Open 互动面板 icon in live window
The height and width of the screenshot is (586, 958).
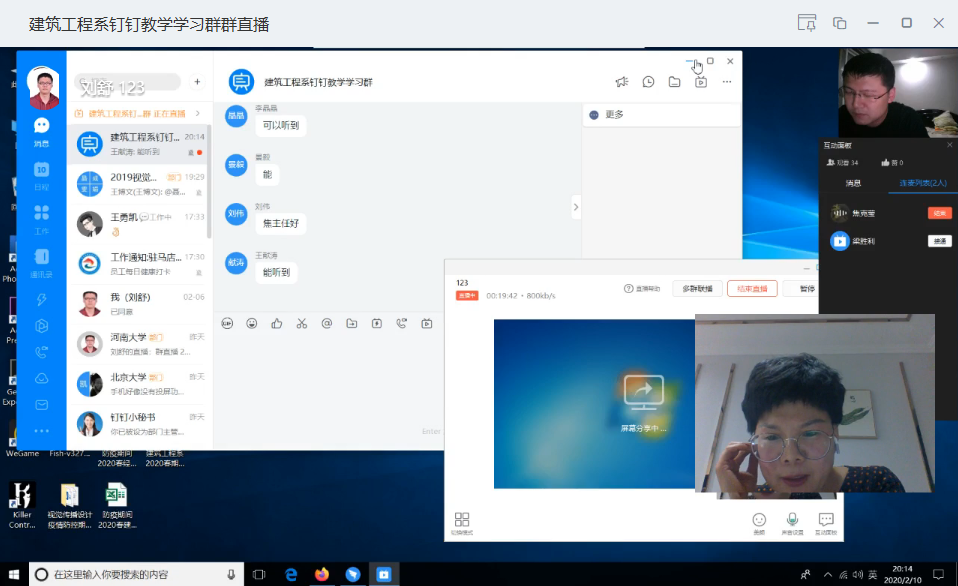click(826, 523)
